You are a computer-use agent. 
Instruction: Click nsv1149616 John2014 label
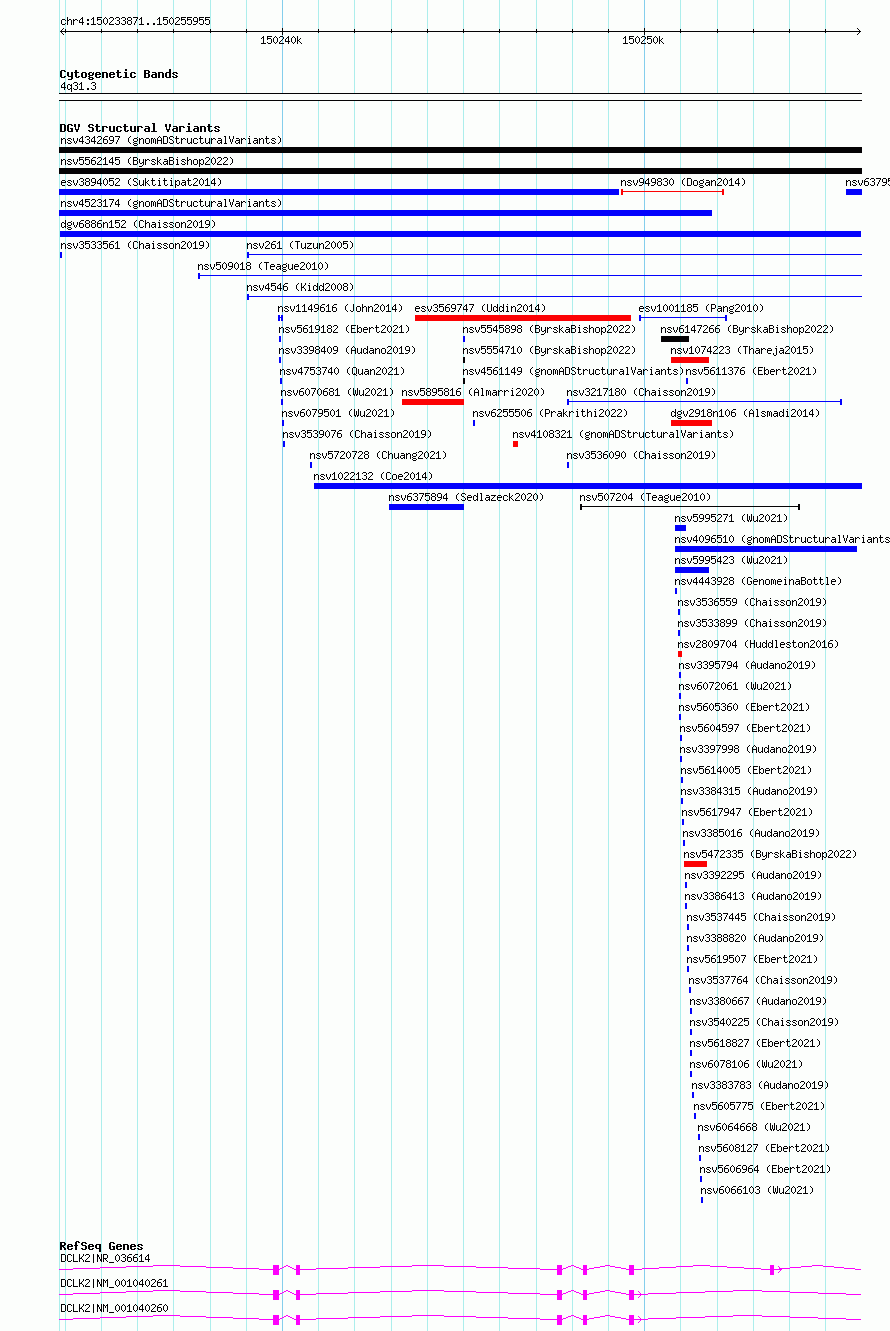point(341,308)
